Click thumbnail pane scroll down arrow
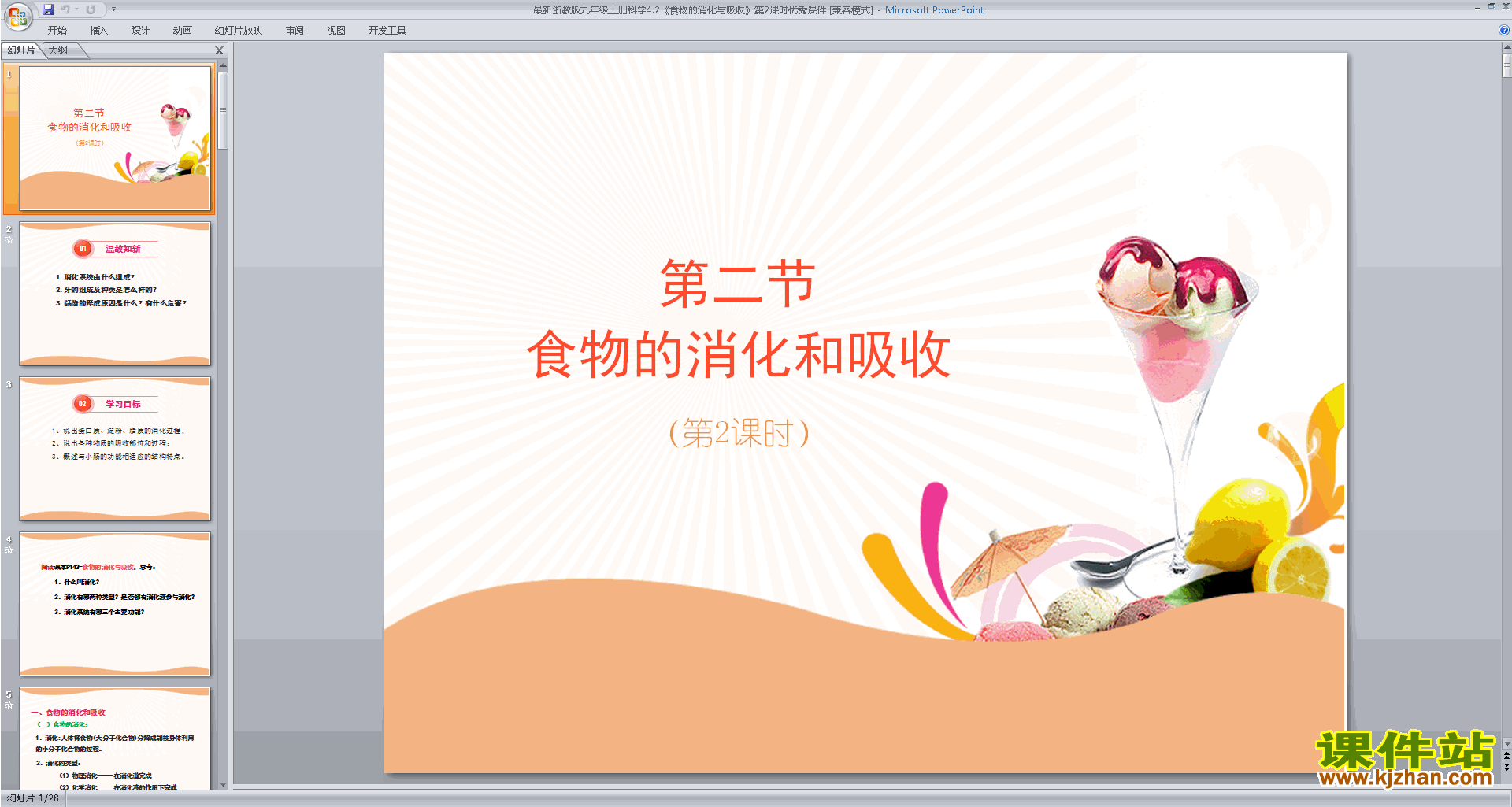1512x807 pixels. (x=223, y=784)
